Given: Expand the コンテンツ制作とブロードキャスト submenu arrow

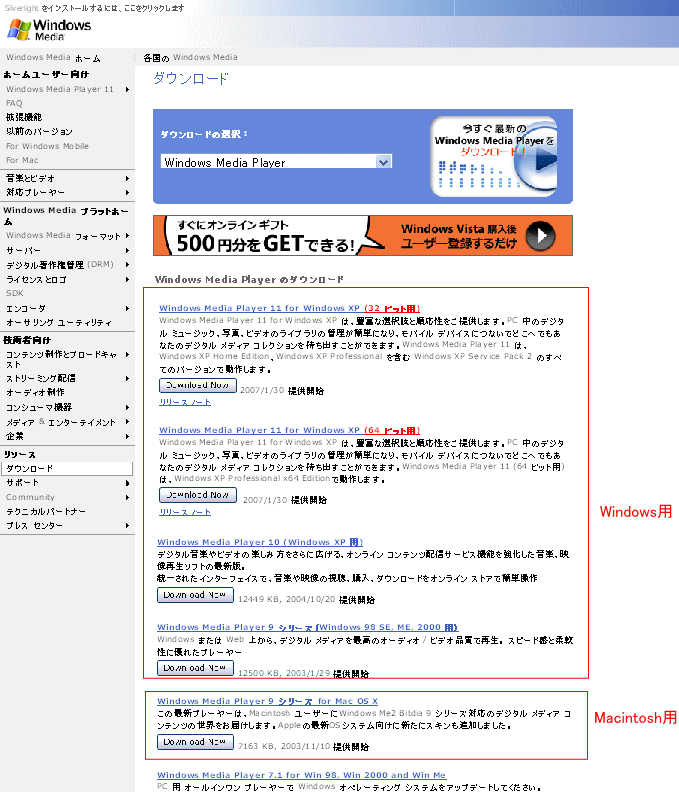Looking at the screenshot, I should [x=127, y=355].
